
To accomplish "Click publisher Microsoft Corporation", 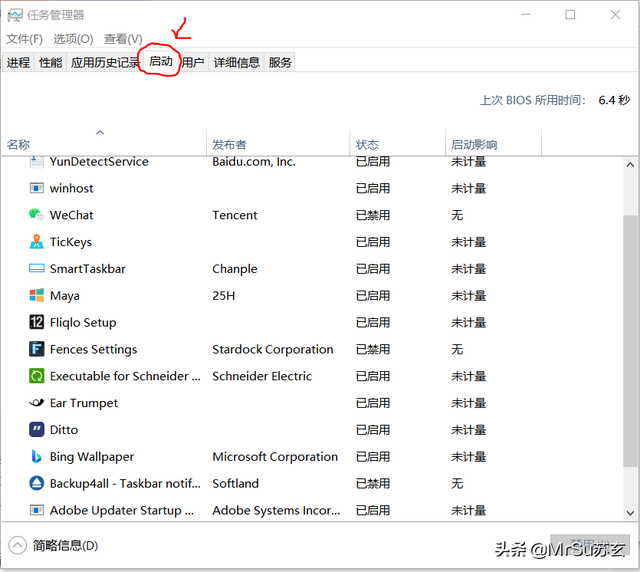I will (275, 457).
